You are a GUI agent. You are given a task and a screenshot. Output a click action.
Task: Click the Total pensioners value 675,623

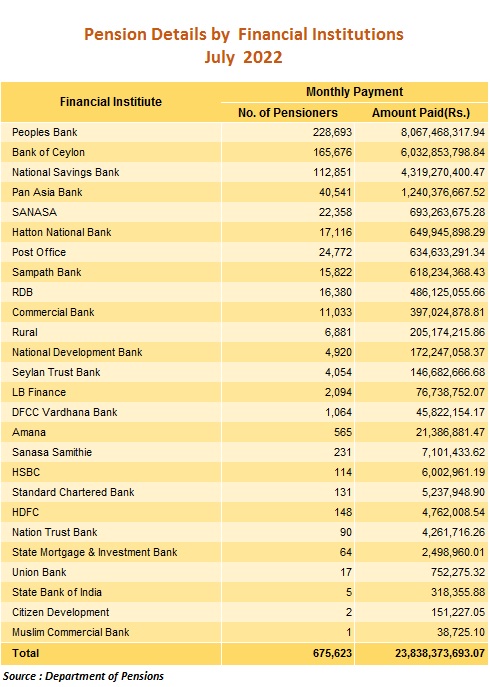(x=332, y=653)
